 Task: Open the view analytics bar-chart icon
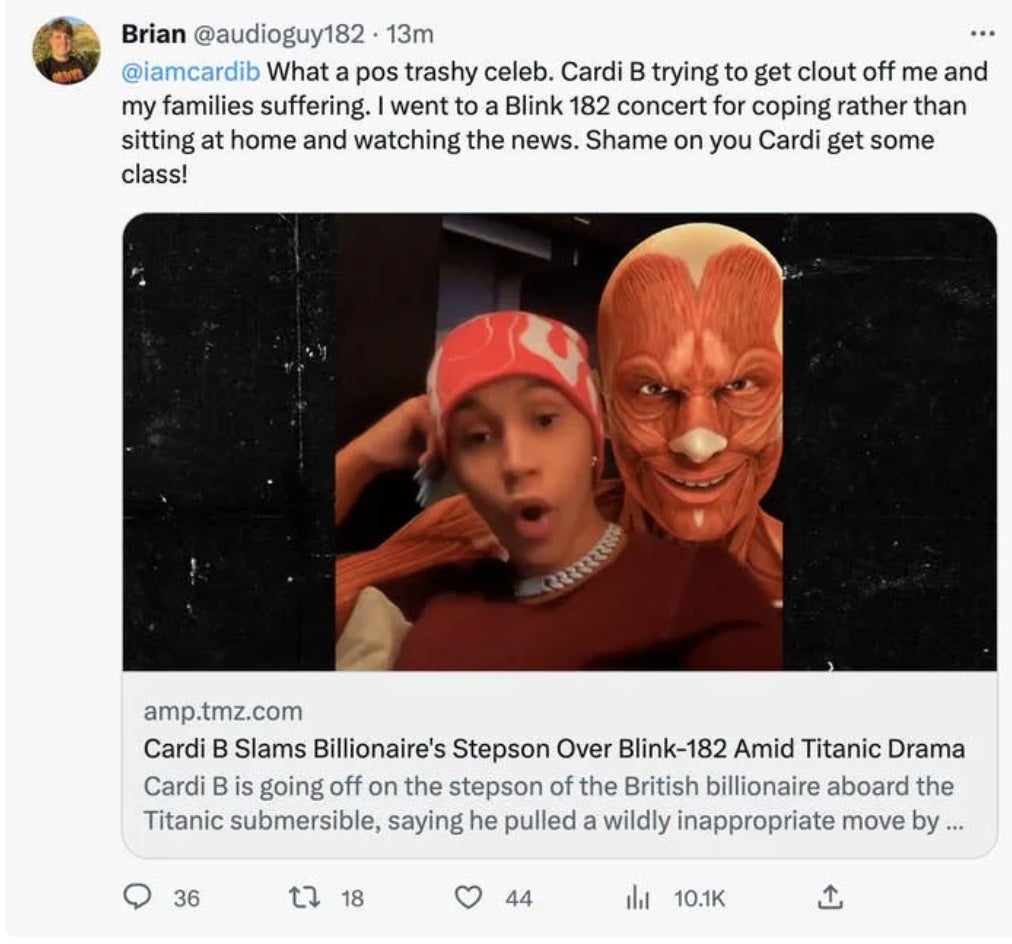coord(637,898)
